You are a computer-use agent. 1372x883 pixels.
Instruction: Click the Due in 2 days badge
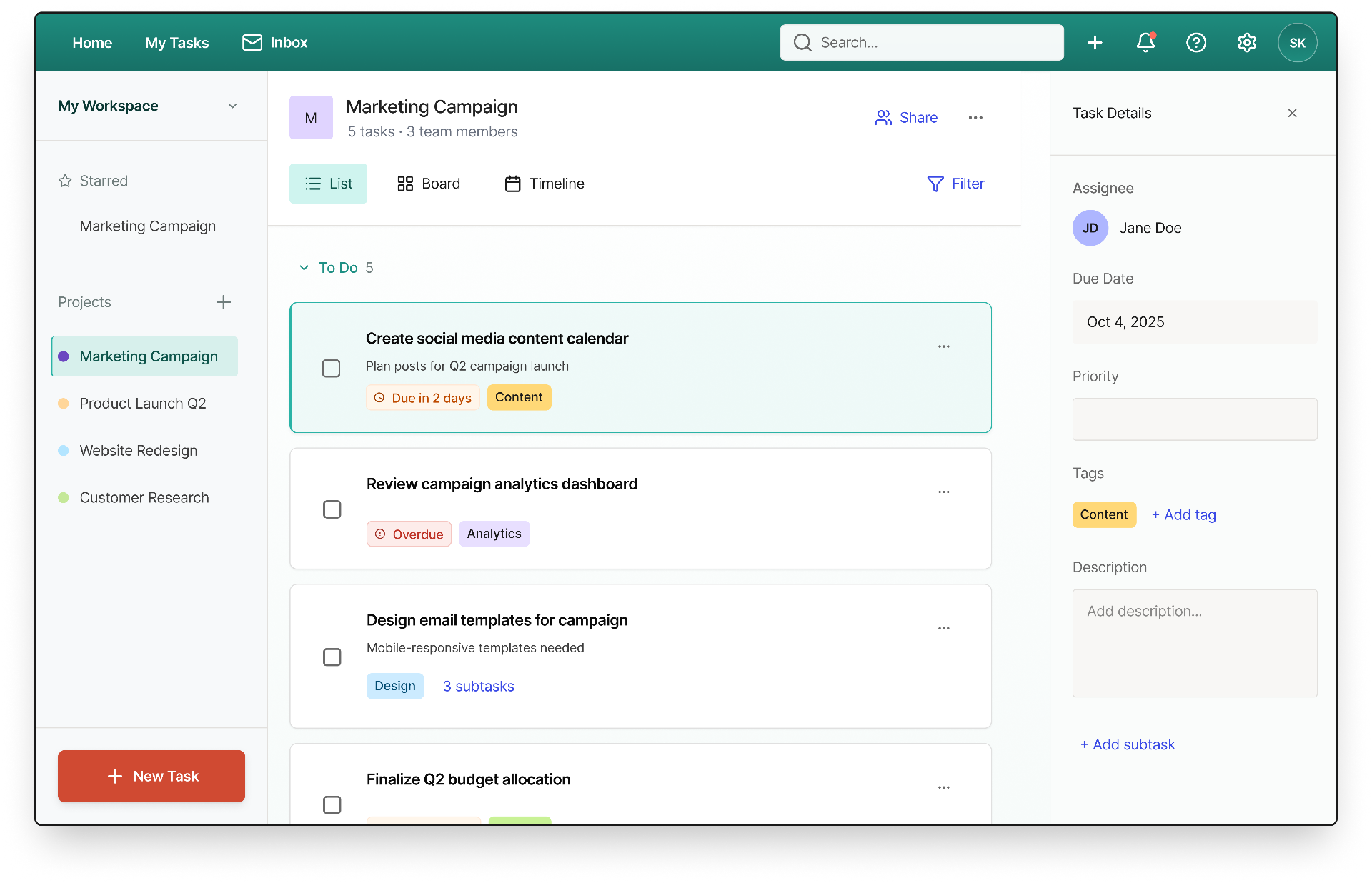coord(422,398)
